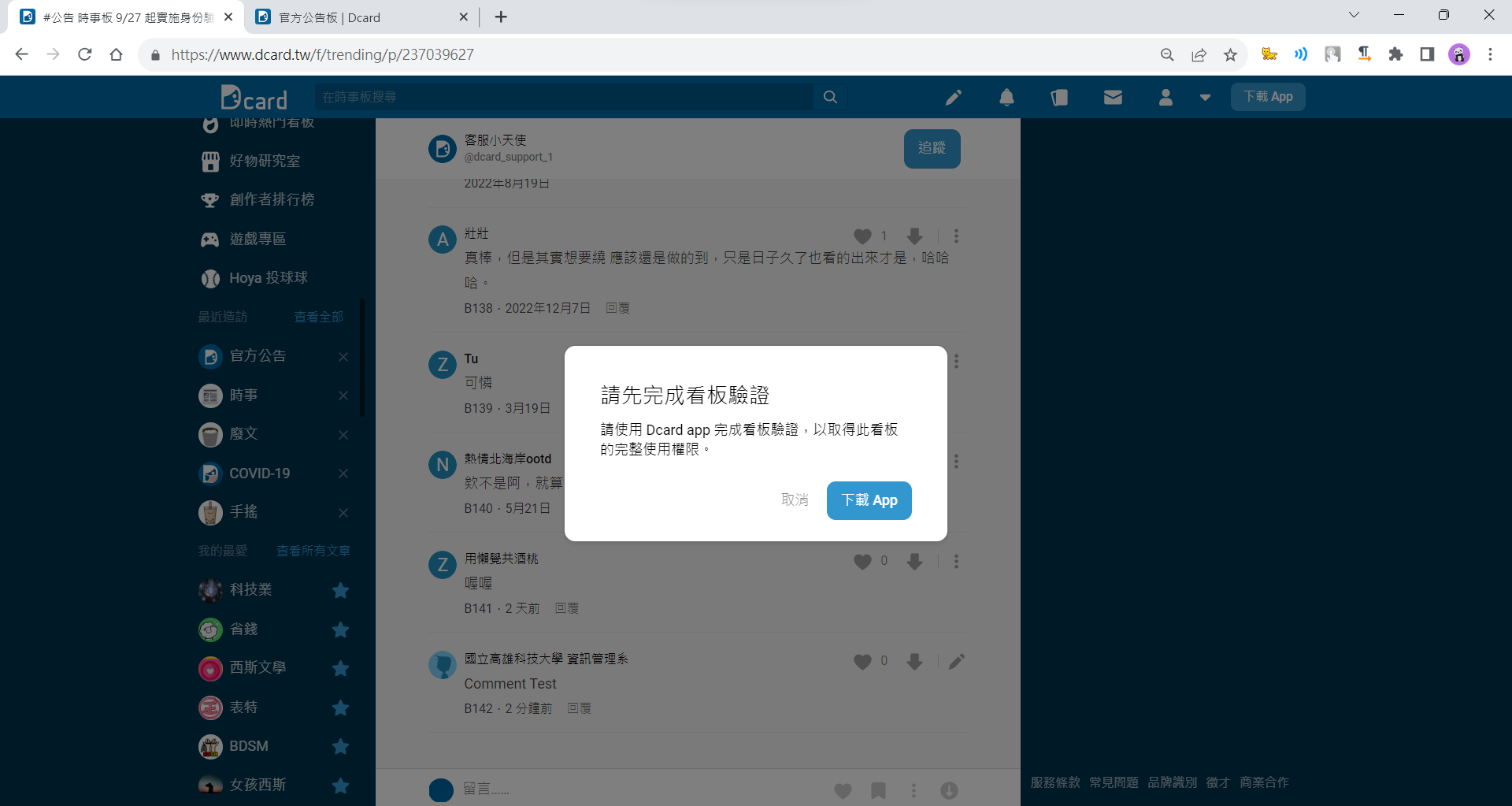1512x806 pixels.
Task: Open the browser extensions puzzle icon
Action: tap(1395, 54)
